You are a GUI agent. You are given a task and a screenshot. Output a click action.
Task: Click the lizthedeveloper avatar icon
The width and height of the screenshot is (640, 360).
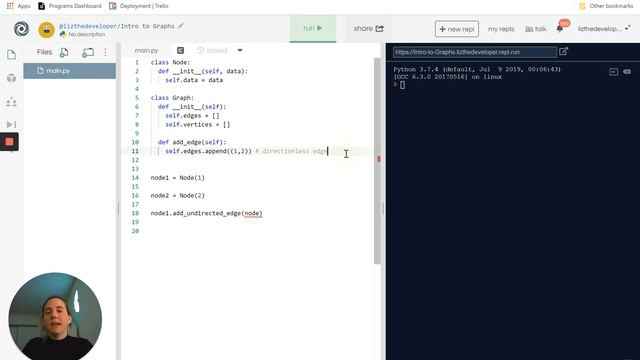coord(47,30)
